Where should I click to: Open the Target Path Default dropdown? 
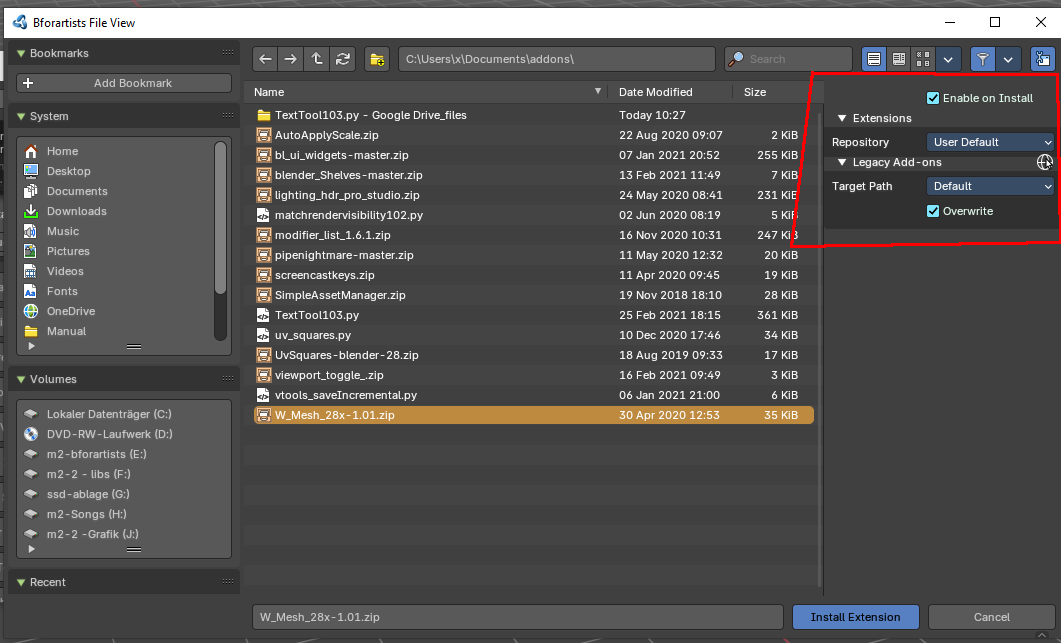[x=991, y=186]
